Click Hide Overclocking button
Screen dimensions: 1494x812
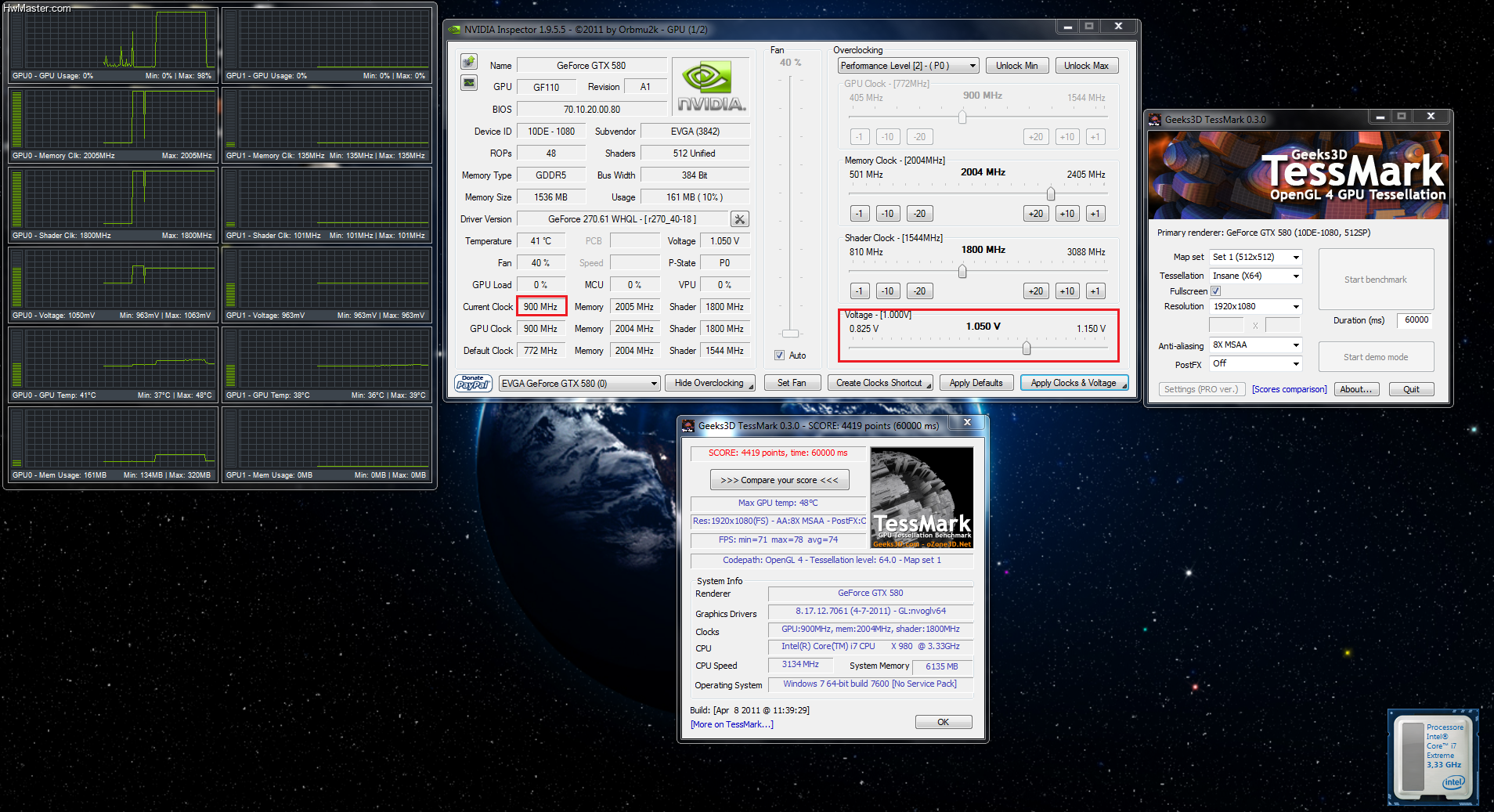[709, 383]
